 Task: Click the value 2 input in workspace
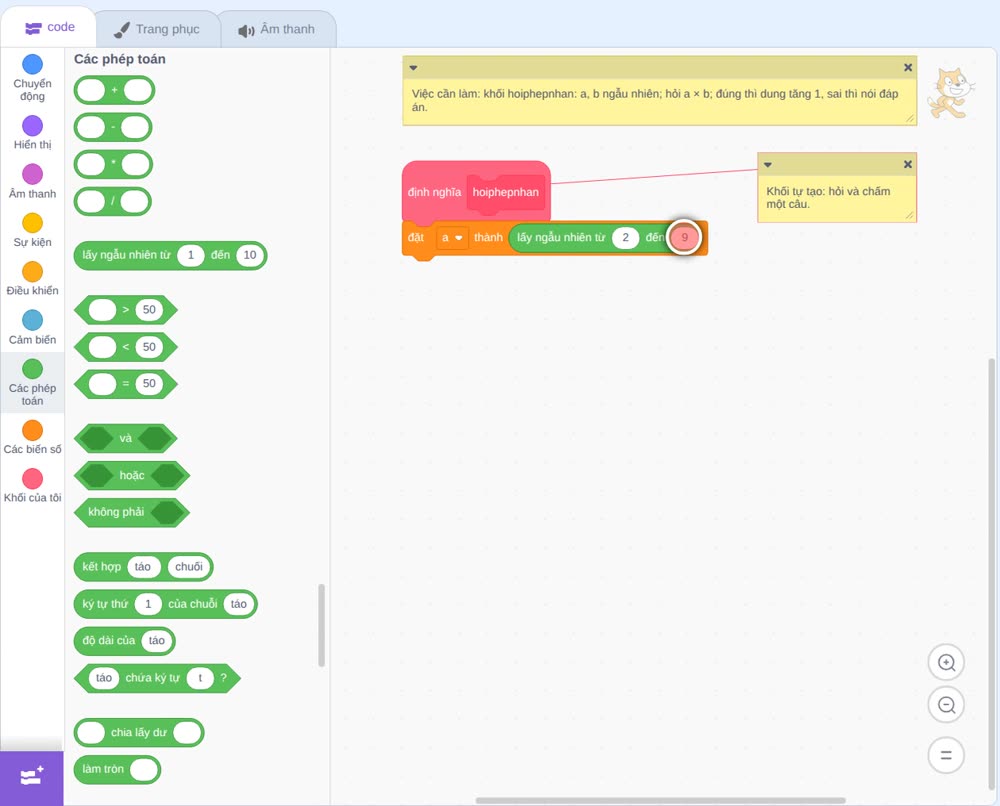(626, 238)
